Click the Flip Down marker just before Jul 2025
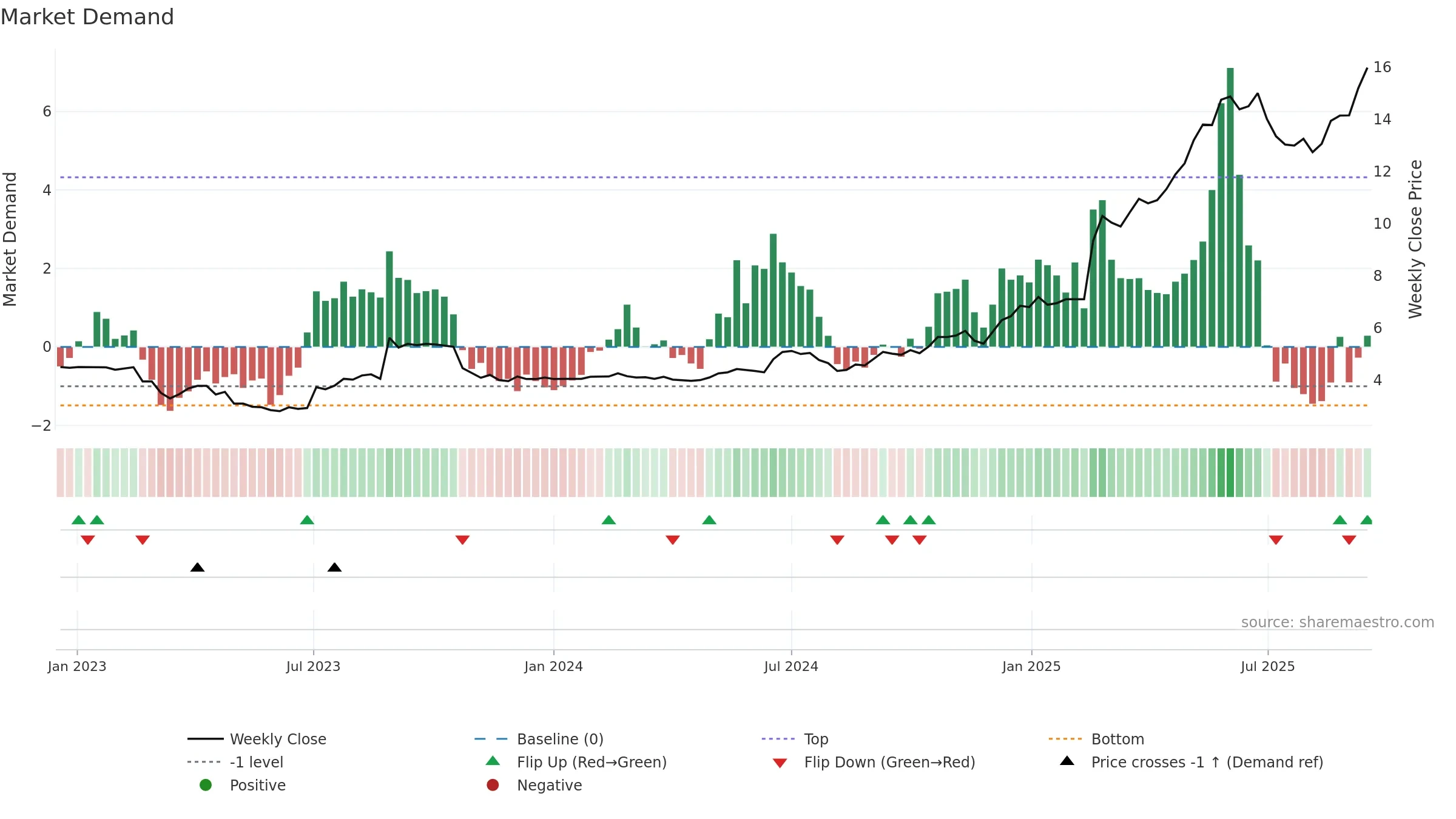 tap(1276, 540)
